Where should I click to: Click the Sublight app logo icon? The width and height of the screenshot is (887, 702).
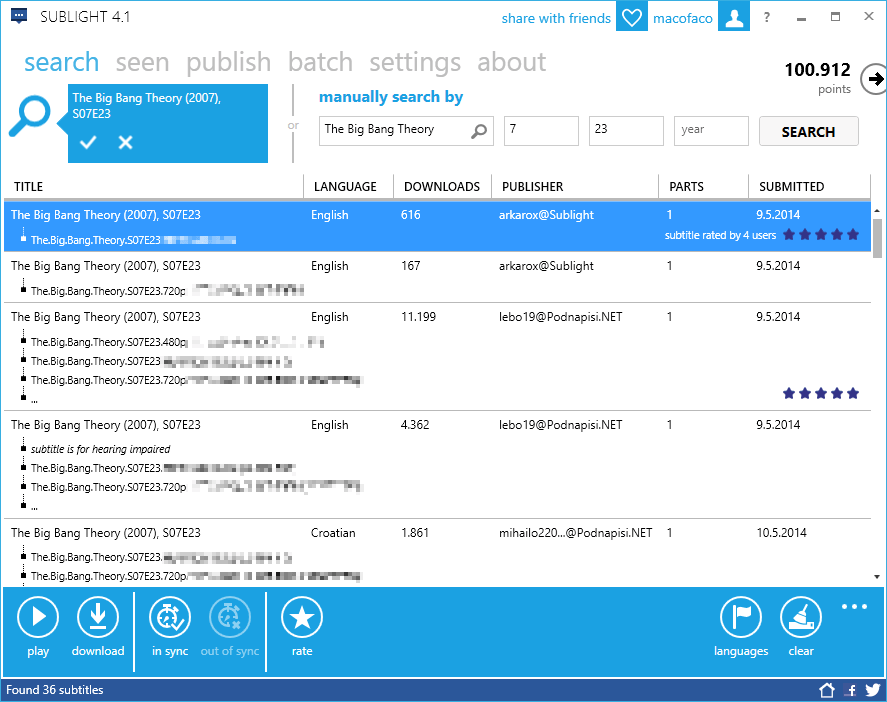(19, 16)
